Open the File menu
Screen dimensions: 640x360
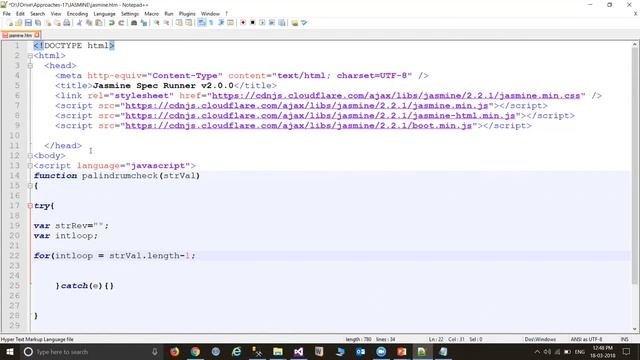point(7,13)
